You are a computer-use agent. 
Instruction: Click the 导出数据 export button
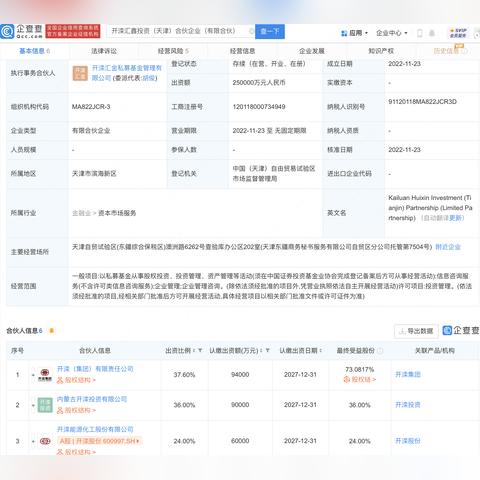tap(416, 331)
